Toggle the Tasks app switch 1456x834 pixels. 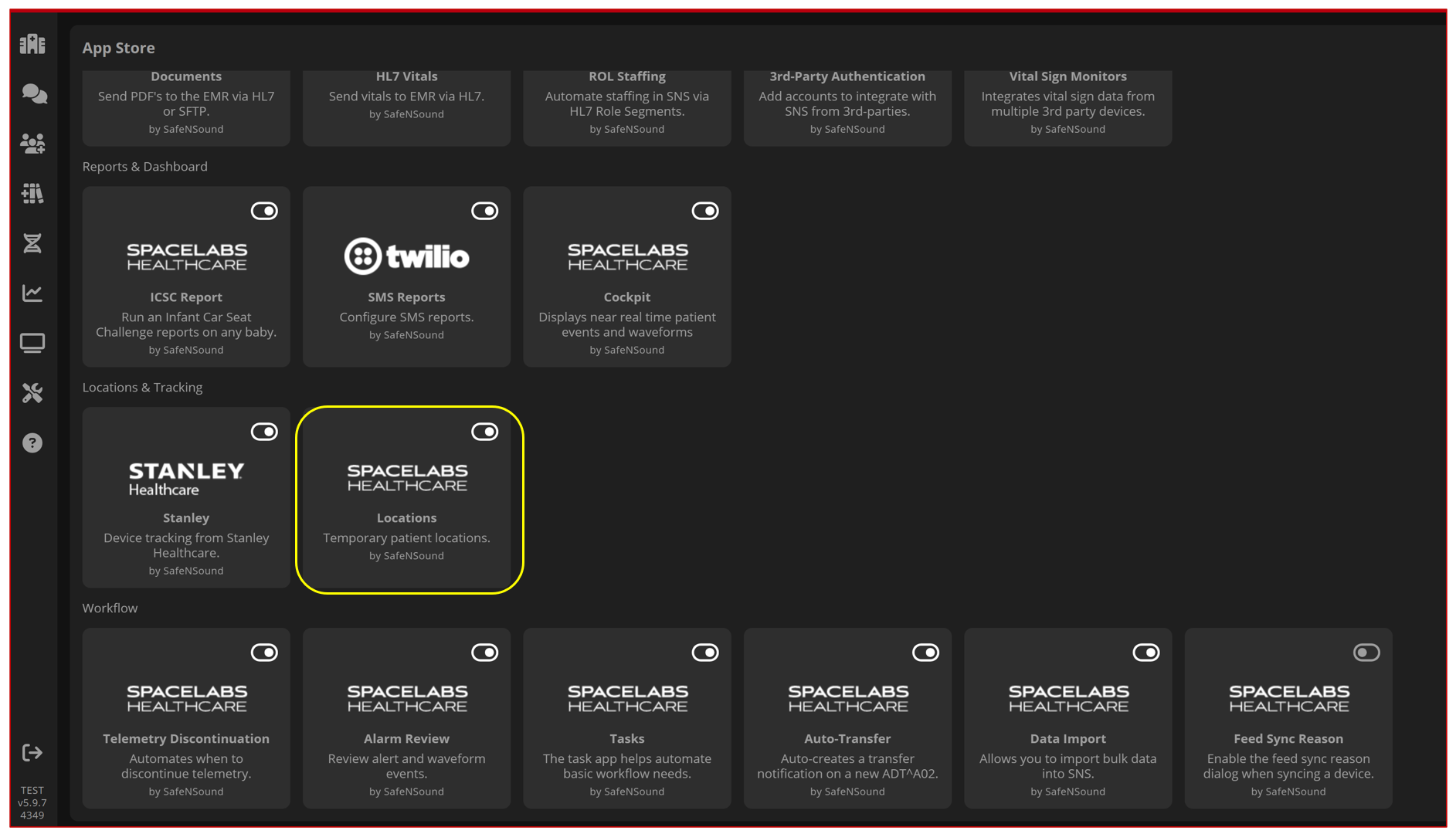tap(705, 653)
